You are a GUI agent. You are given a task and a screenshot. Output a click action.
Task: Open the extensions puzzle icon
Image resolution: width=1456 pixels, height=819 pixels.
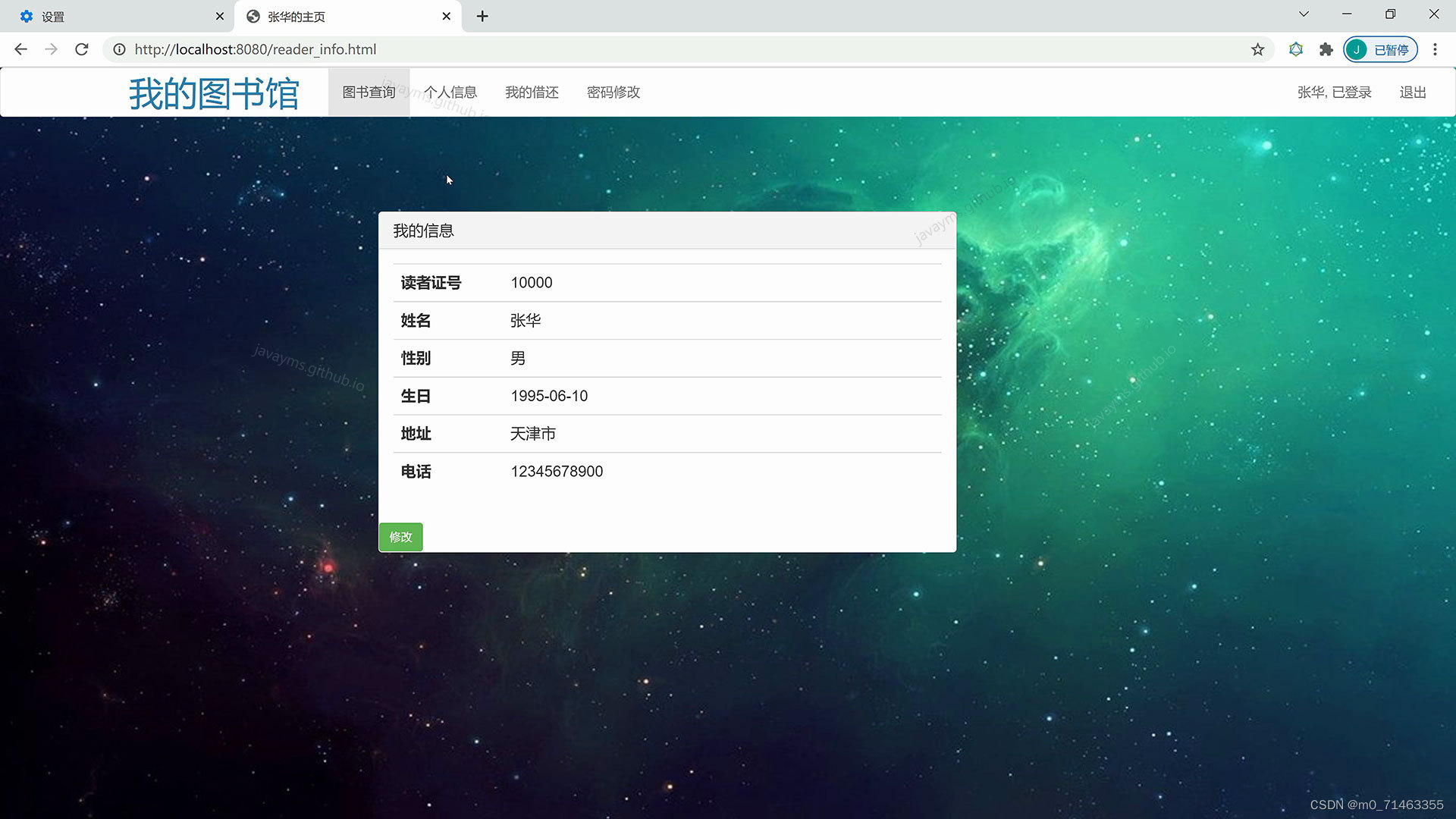(x=1326, y=49)
